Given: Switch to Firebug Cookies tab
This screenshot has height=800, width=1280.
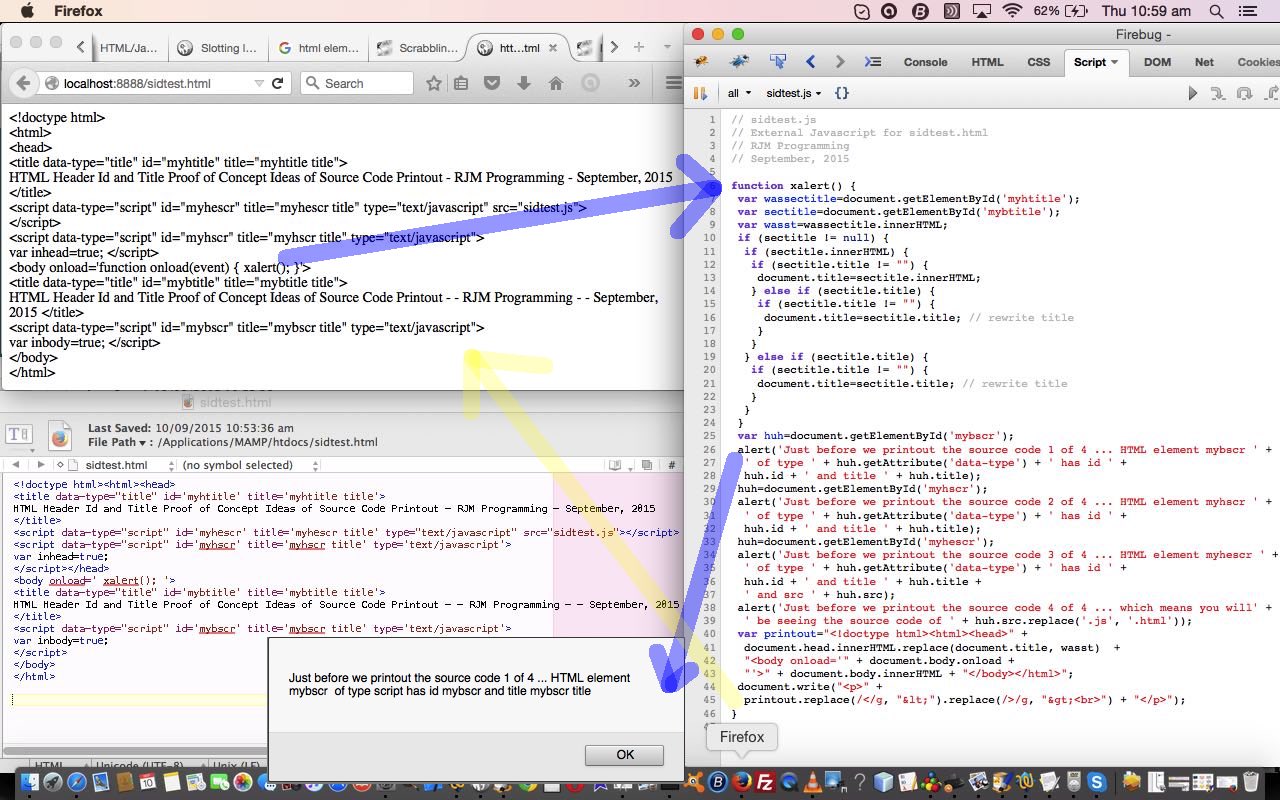Looking at the screenshot, I should click(1258, 62).
